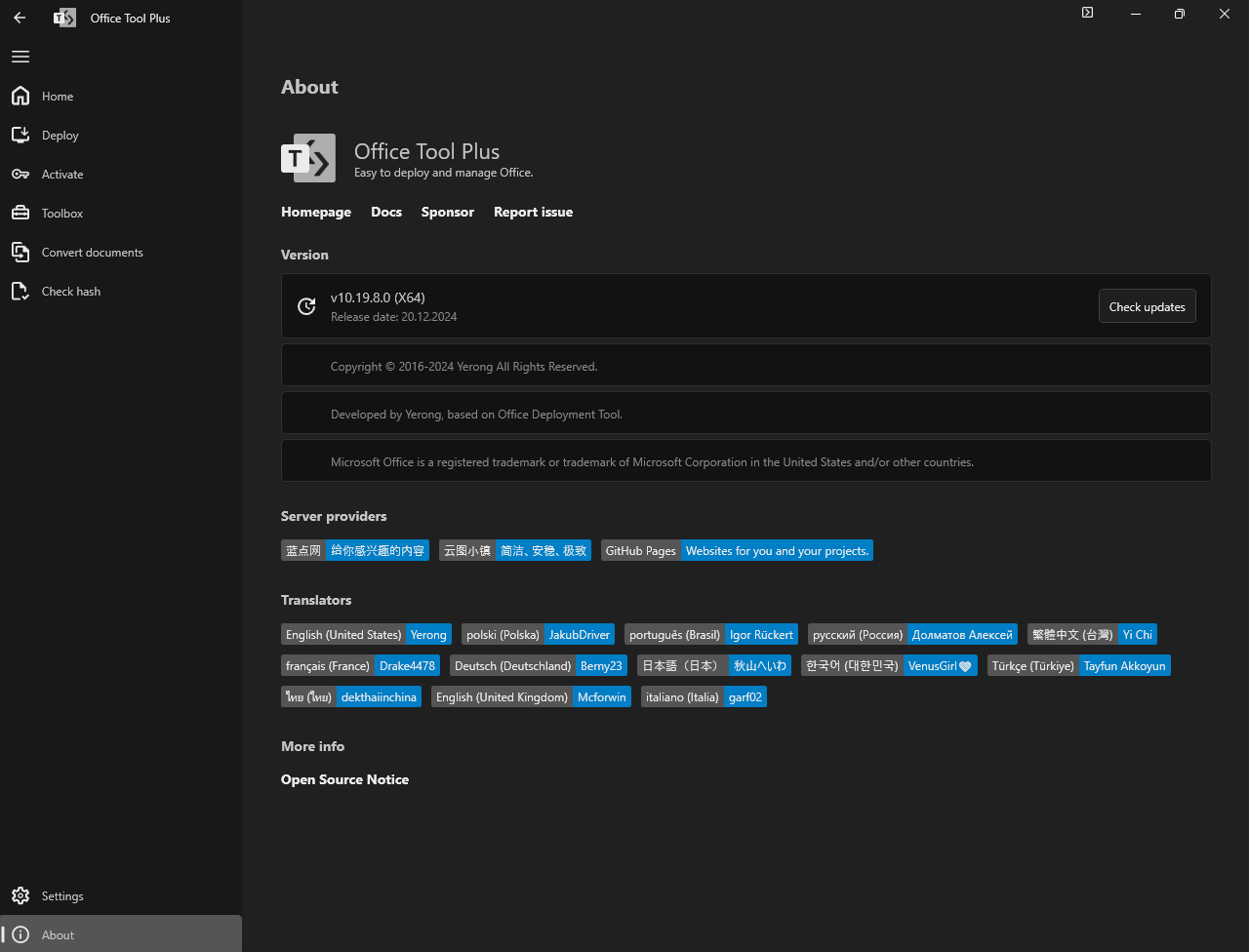Open Settings from the sidebar

coord(121,895)
